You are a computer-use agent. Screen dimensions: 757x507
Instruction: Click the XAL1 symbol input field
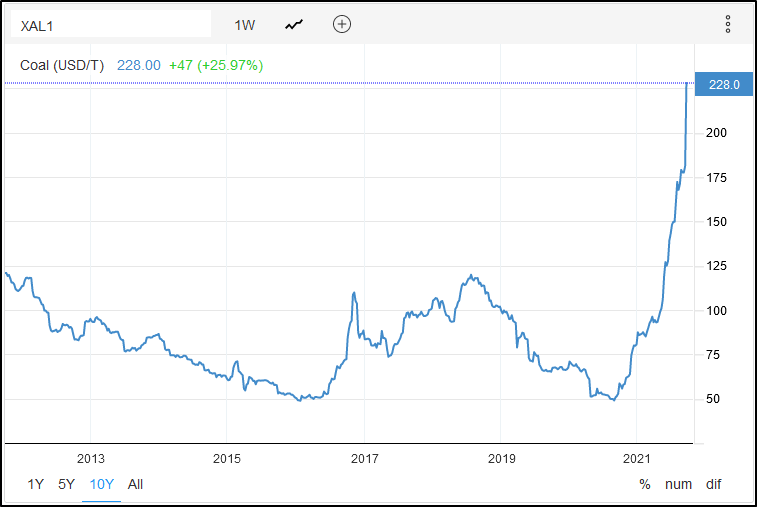pos(111,24)
